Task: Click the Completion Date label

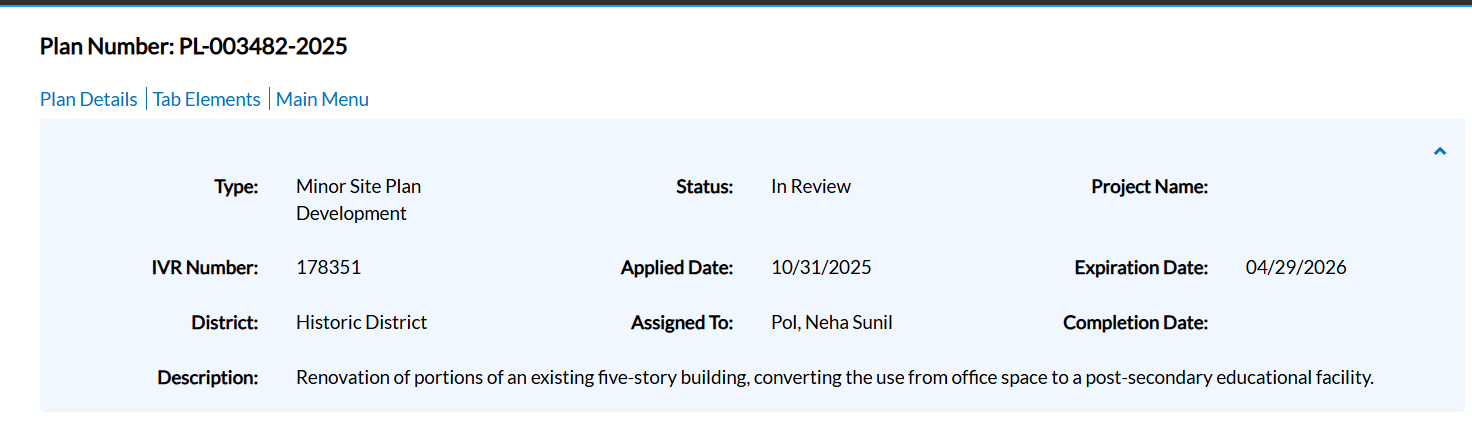Action: [x=1135, y=322]
